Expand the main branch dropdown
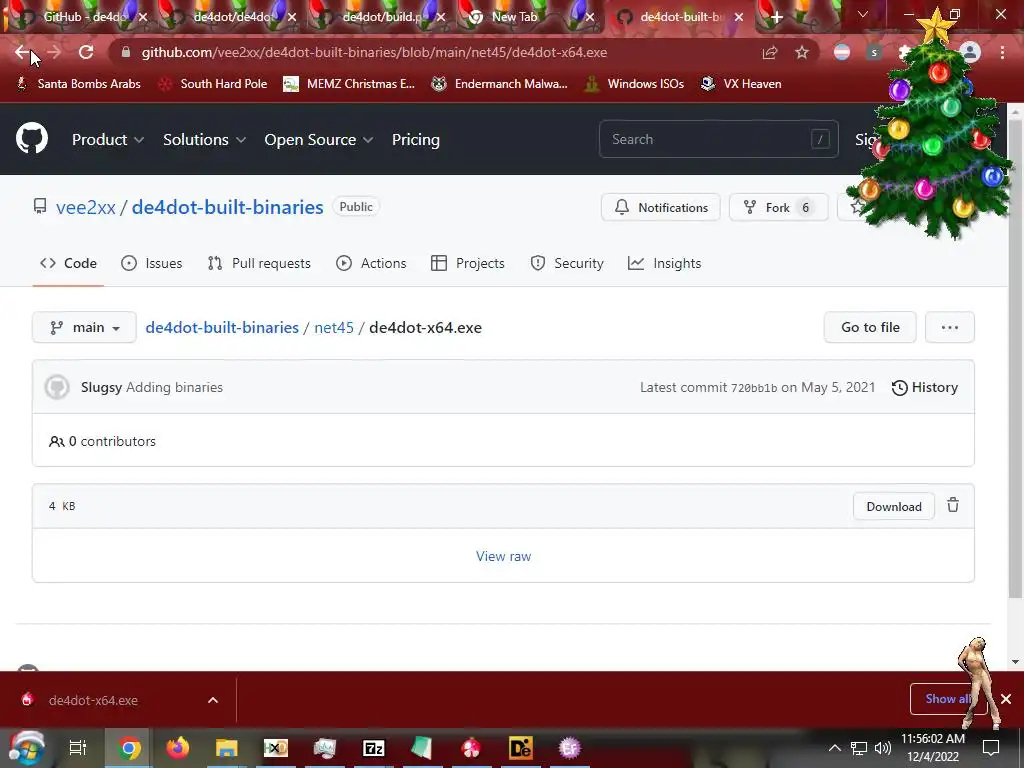The width and height of the screenshot is (1024, 768). pyautogui.click(x=84, y=327)
